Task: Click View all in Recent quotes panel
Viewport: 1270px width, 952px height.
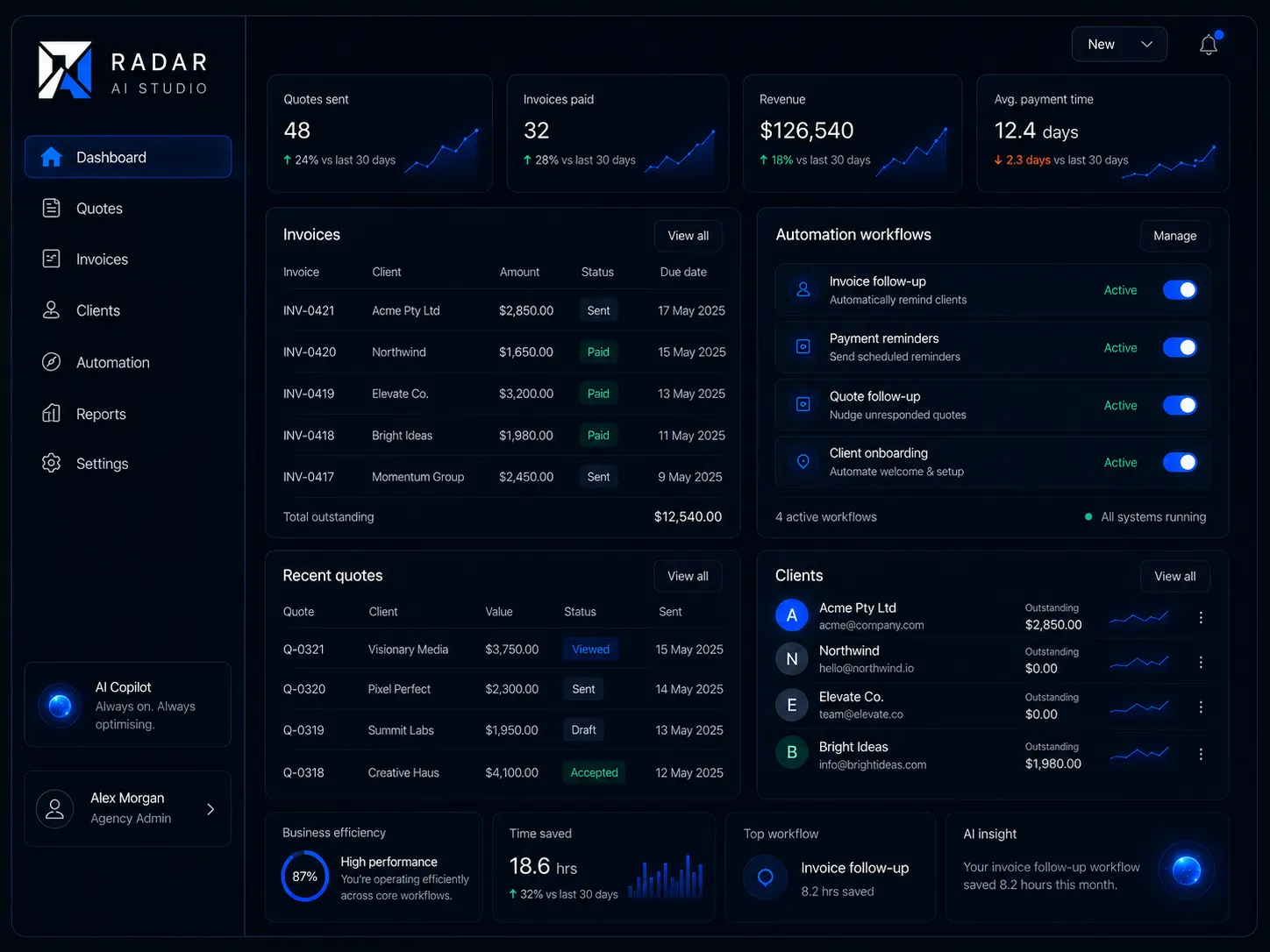Action: pyautogui.click(x=688, y=576)
